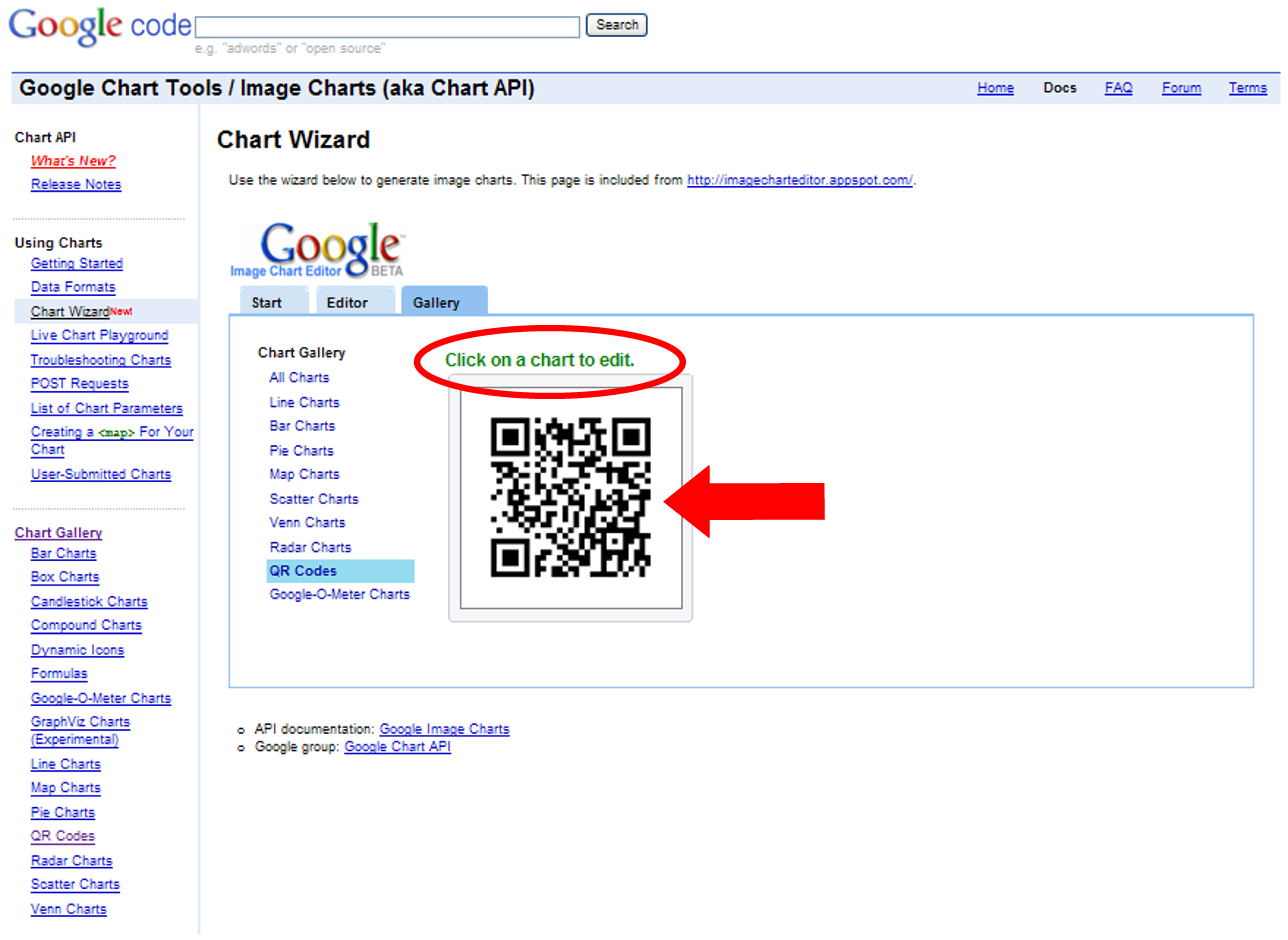The image size is (1288, 940).
Task: Click the Google code logo
Action: click(99, 26)
